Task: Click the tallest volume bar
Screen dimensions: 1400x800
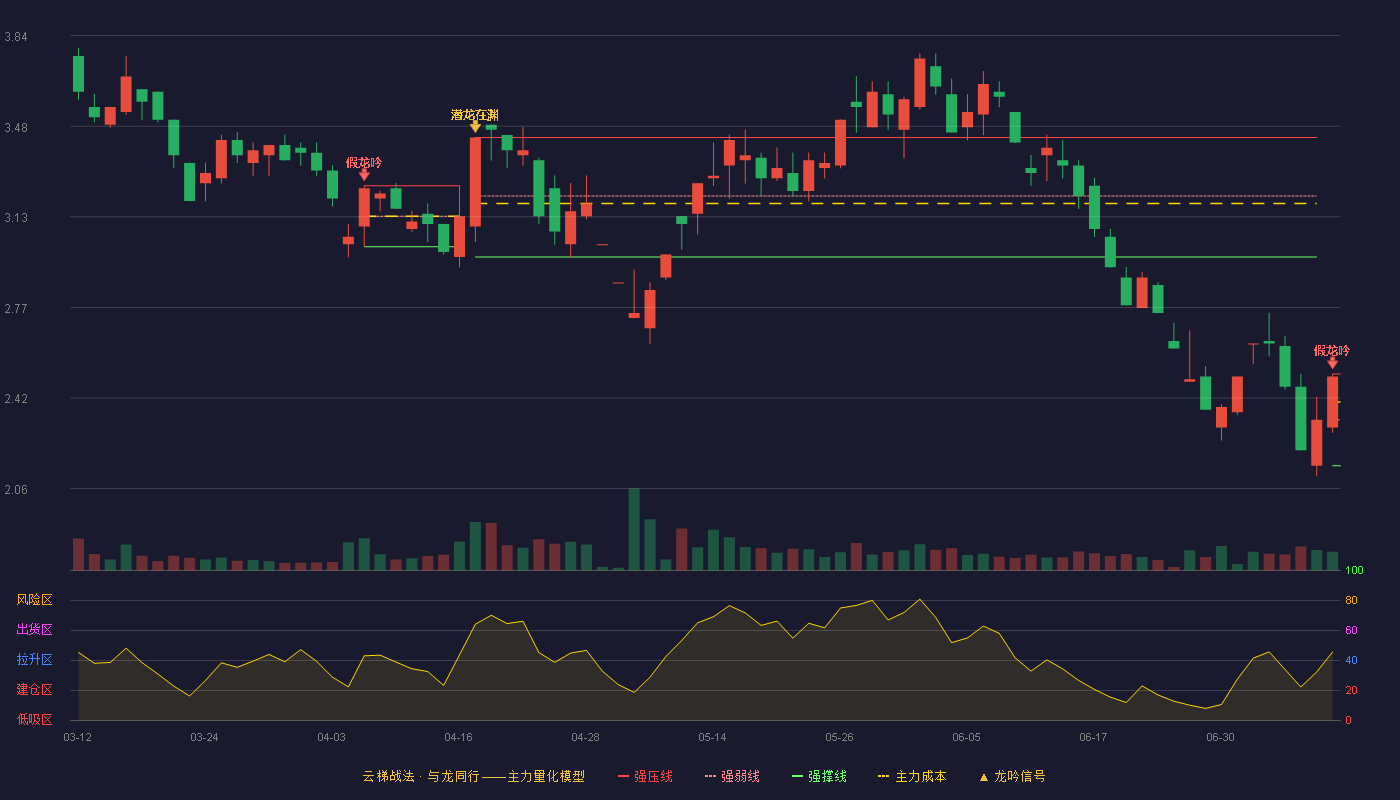Action: 634,529
